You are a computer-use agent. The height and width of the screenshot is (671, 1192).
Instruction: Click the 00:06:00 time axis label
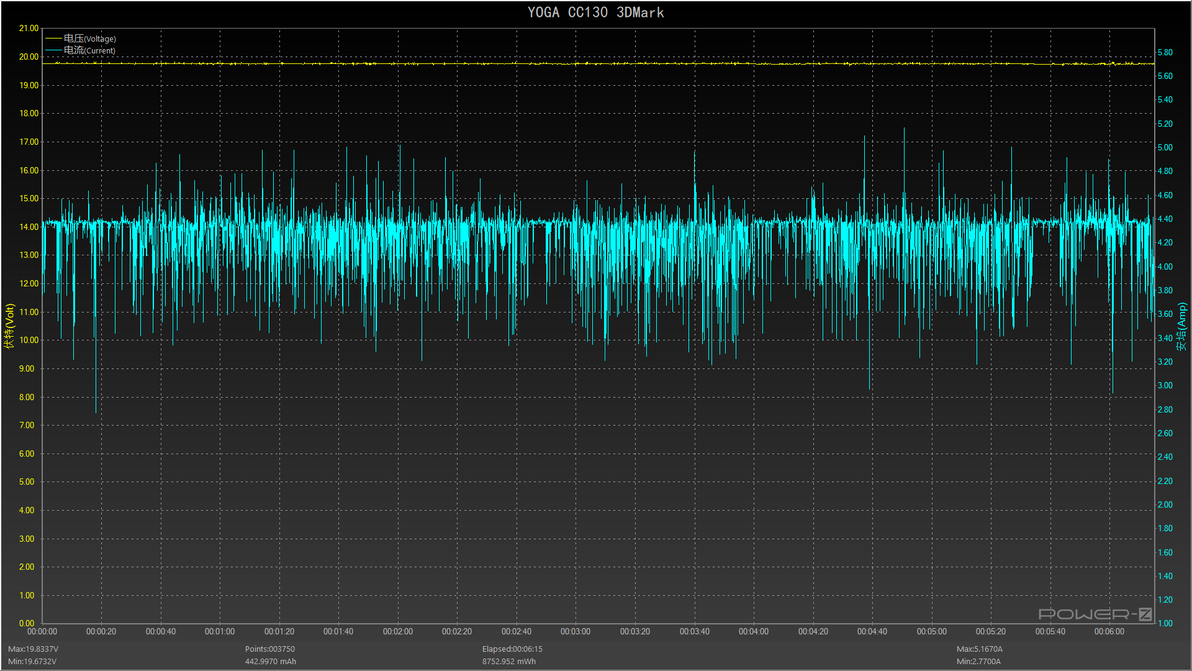[1109, 631]
